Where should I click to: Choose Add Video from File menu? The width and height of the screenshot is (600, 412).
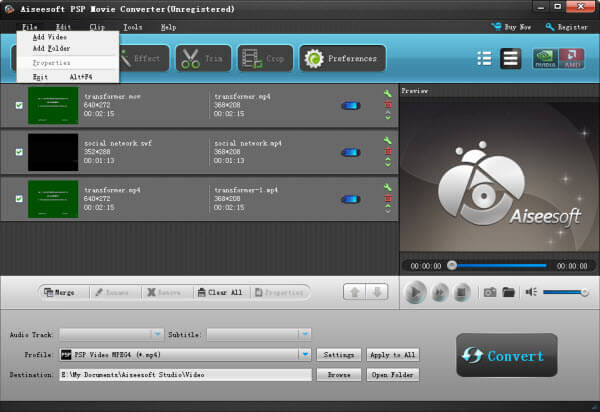(67, 37)
